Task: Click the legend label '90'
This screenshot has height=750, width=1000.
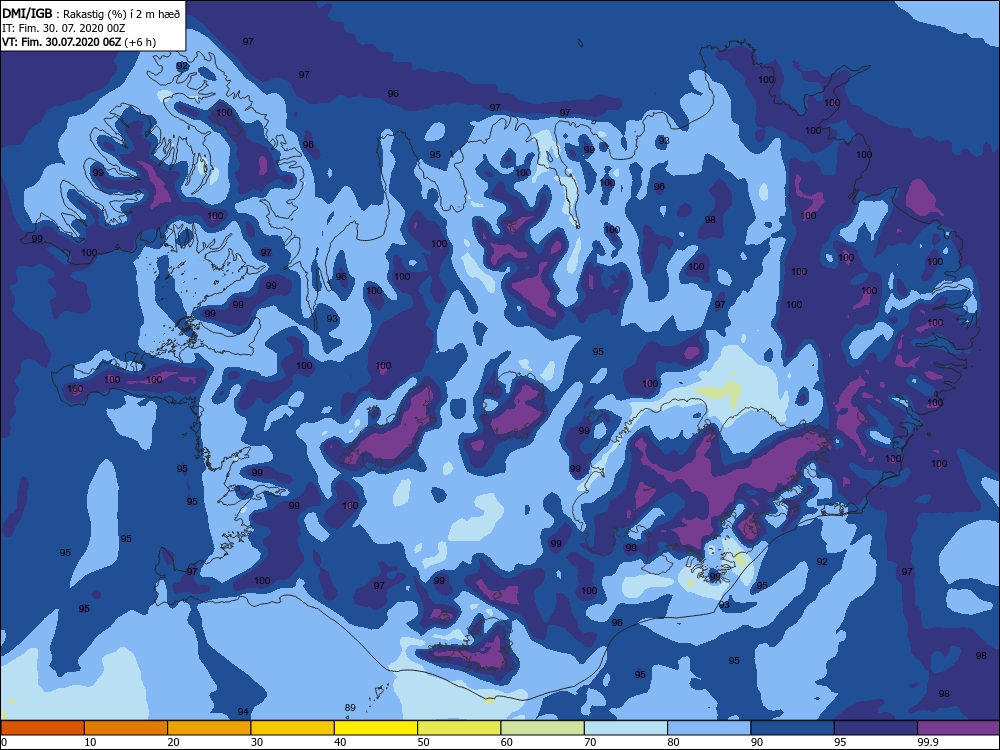Action: coord(757,742)
